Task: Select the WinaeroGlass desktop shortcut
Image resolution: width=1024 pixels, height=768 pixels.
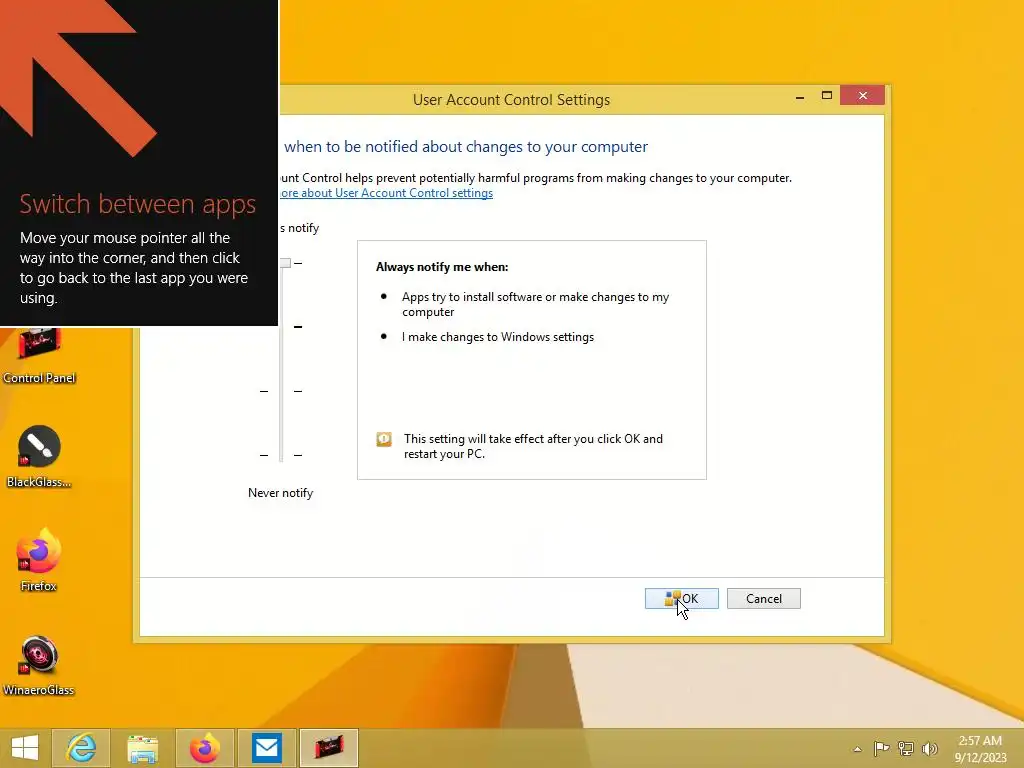Action: coord(39,664)
